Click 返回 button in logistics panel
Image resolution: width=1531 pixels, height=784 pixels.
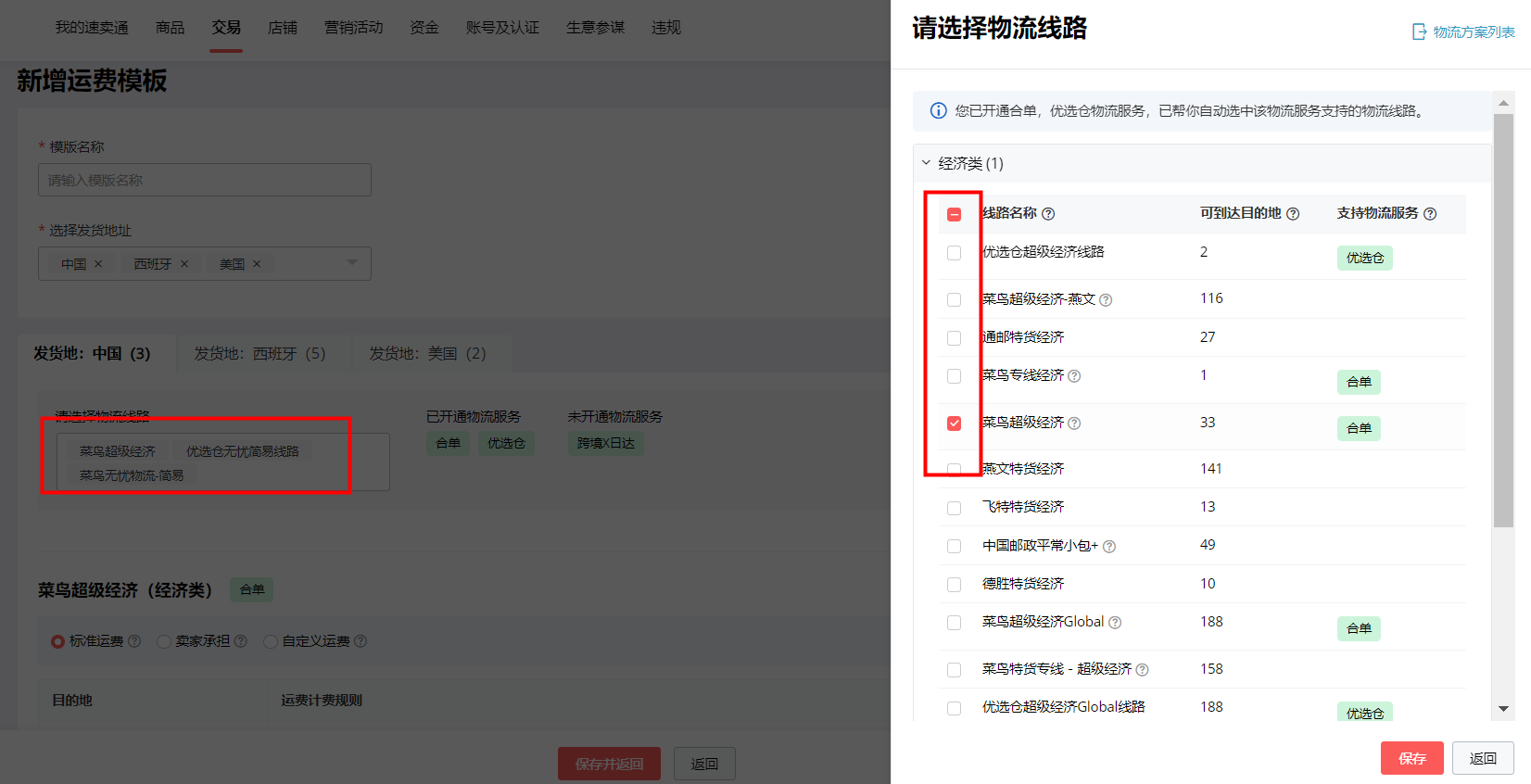point(1483,758)
